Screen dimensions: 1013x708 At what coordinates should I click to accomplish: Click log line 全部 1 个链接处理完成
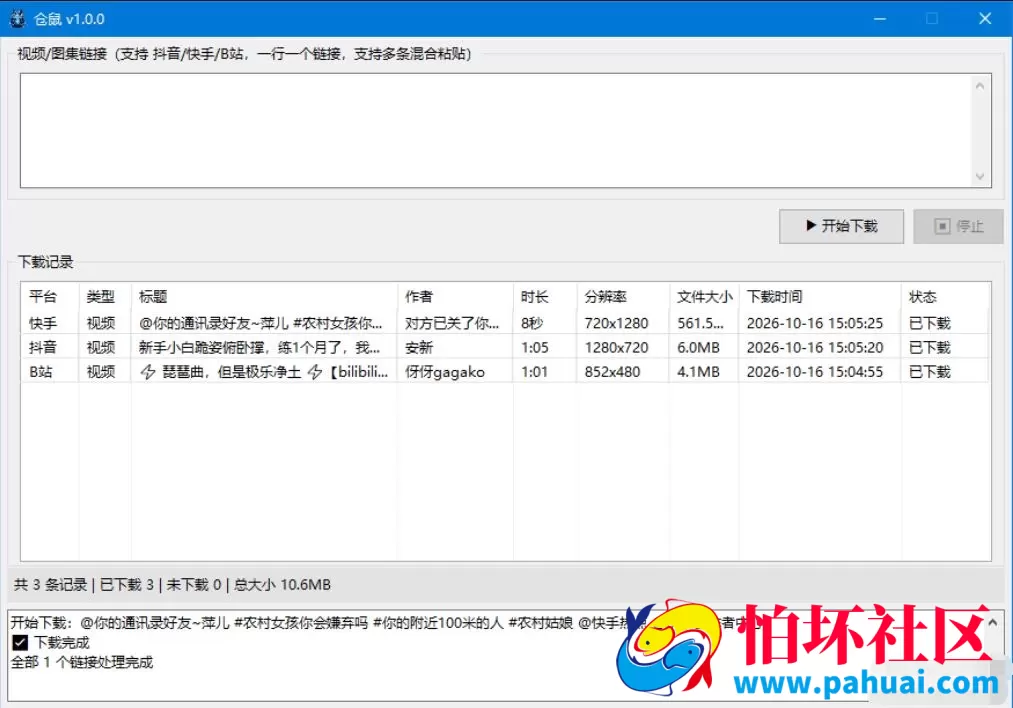click(81, 663)
